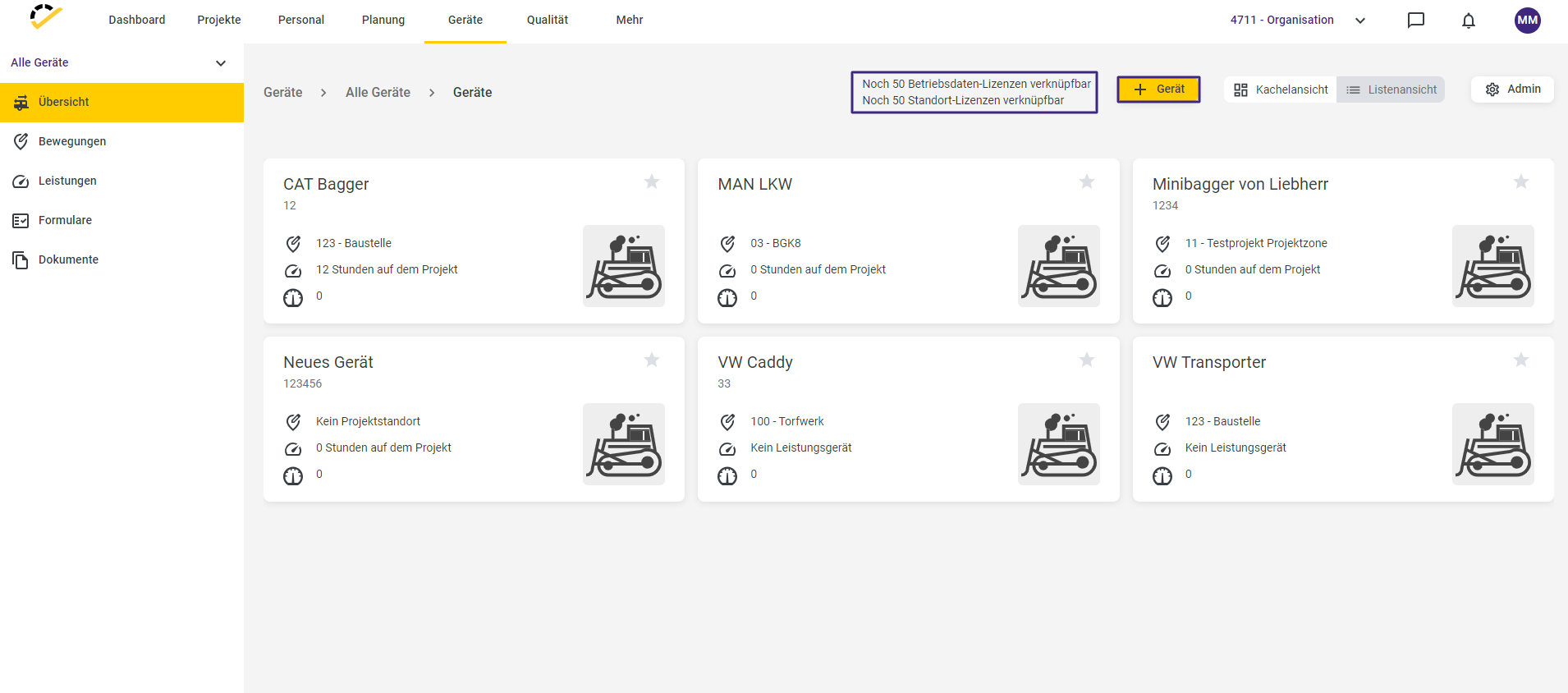Click the VW Transporter location icon
Screen dimensions: 1568x693
pos(1162,422)
